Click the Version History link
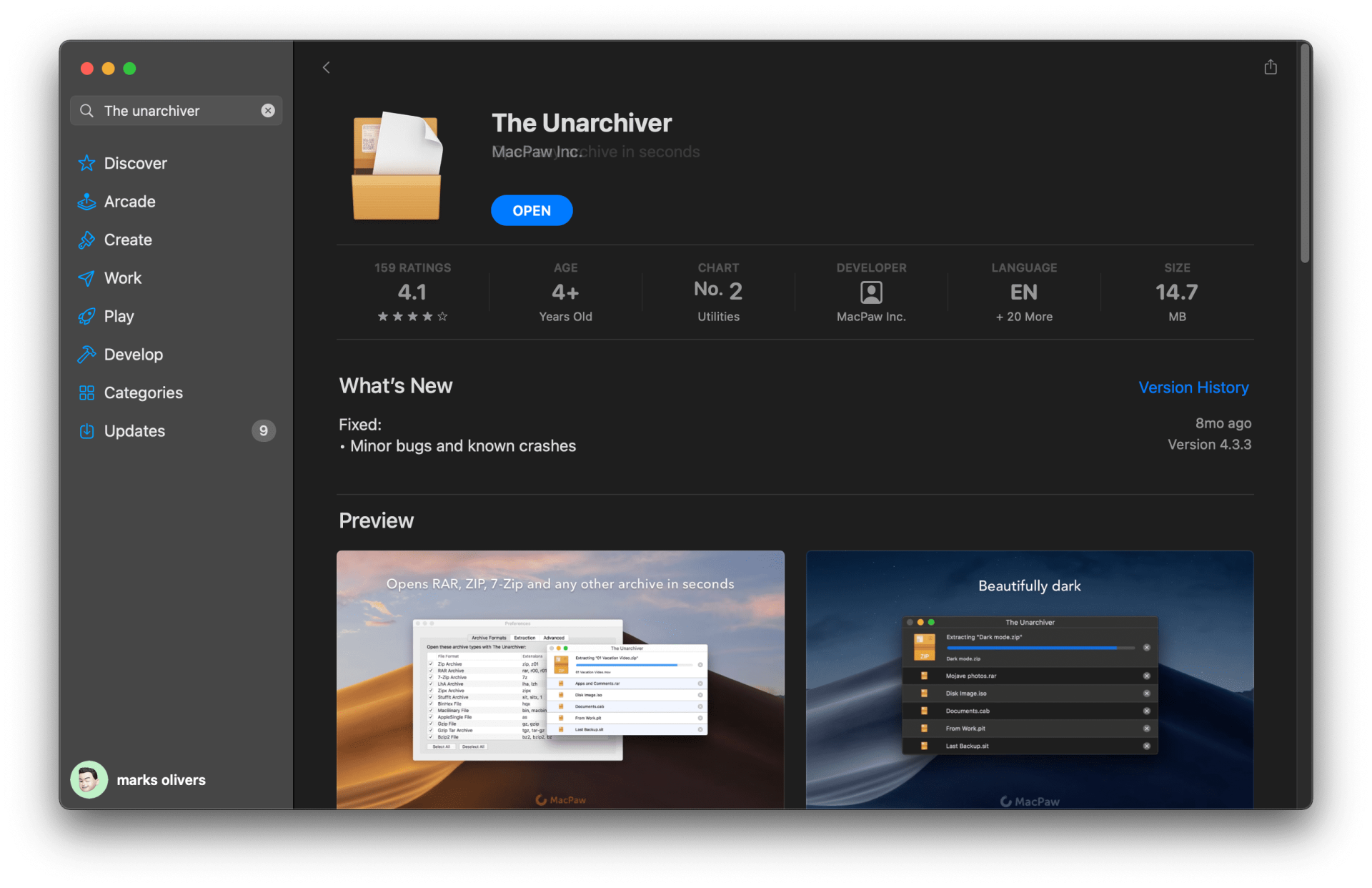Viewport: 1372px width, 888px height. tap(1193, 388)
